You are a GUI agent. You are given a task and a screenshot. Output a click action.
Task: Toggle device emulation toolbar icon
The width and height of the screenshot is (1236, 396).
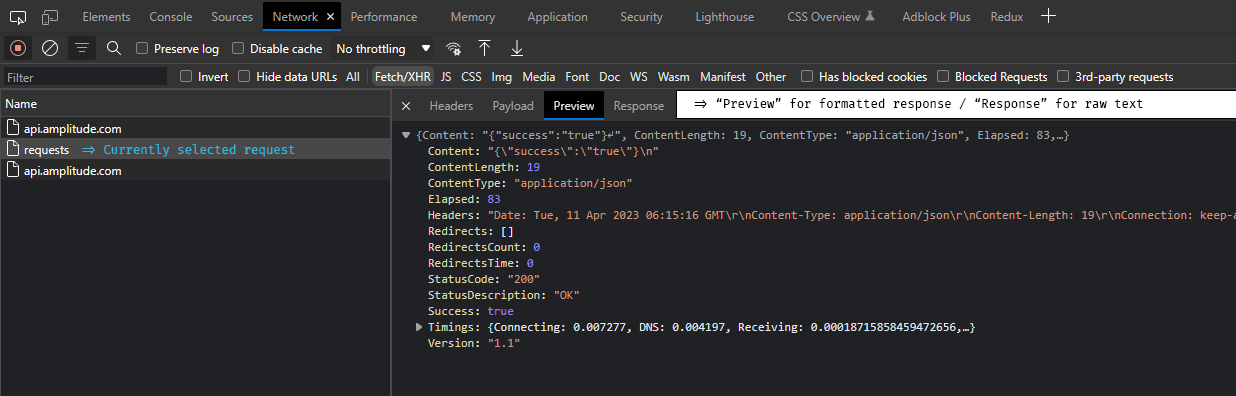point(50,17)
